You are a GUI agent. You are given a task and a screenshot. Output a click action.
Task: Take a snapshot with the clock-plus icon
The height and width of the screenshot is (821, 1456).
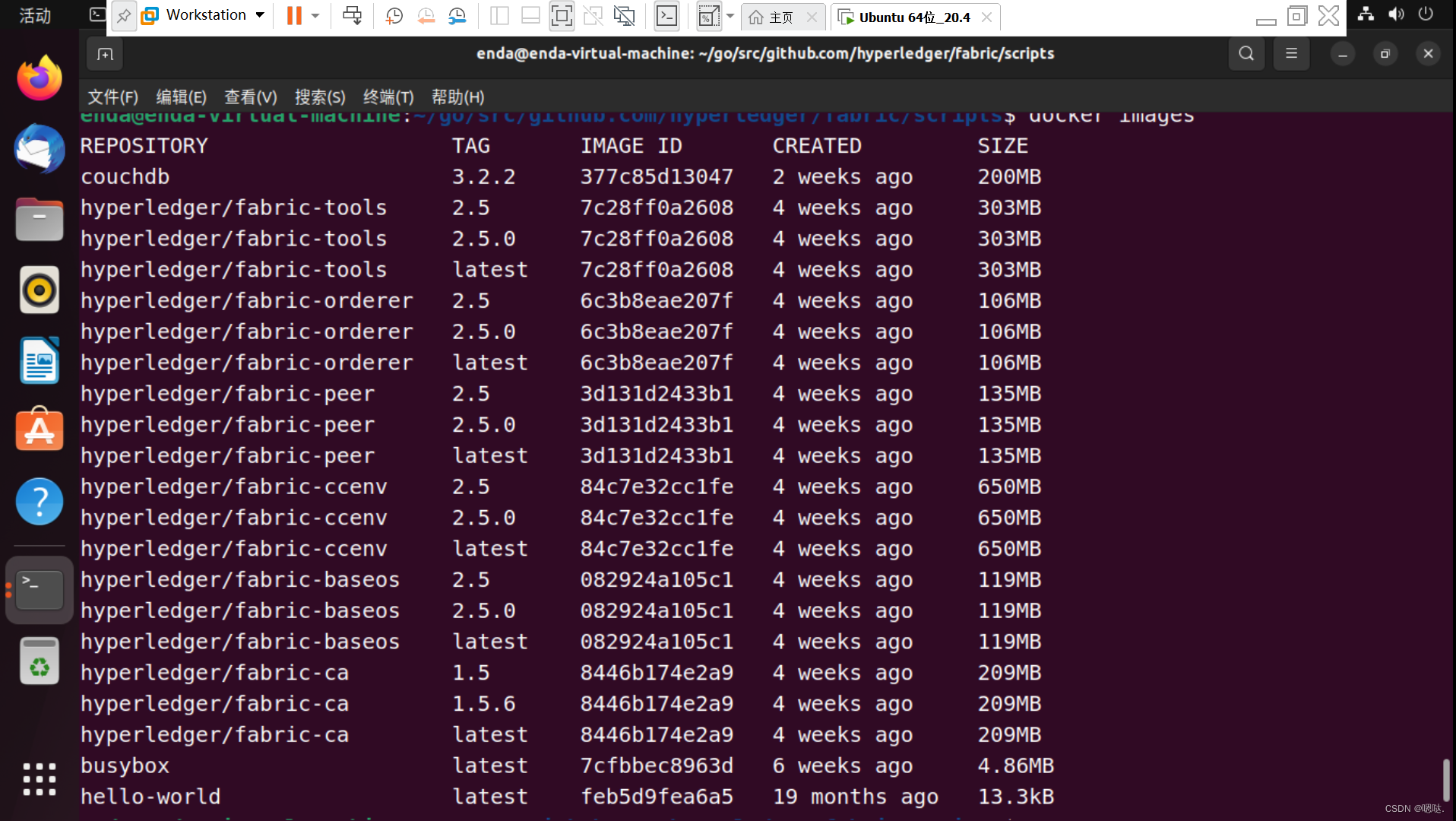[394, 15]
